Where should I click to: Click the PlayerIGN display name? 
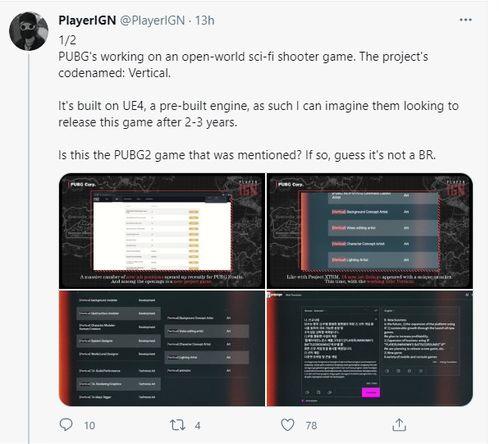[x=87, y=21]
